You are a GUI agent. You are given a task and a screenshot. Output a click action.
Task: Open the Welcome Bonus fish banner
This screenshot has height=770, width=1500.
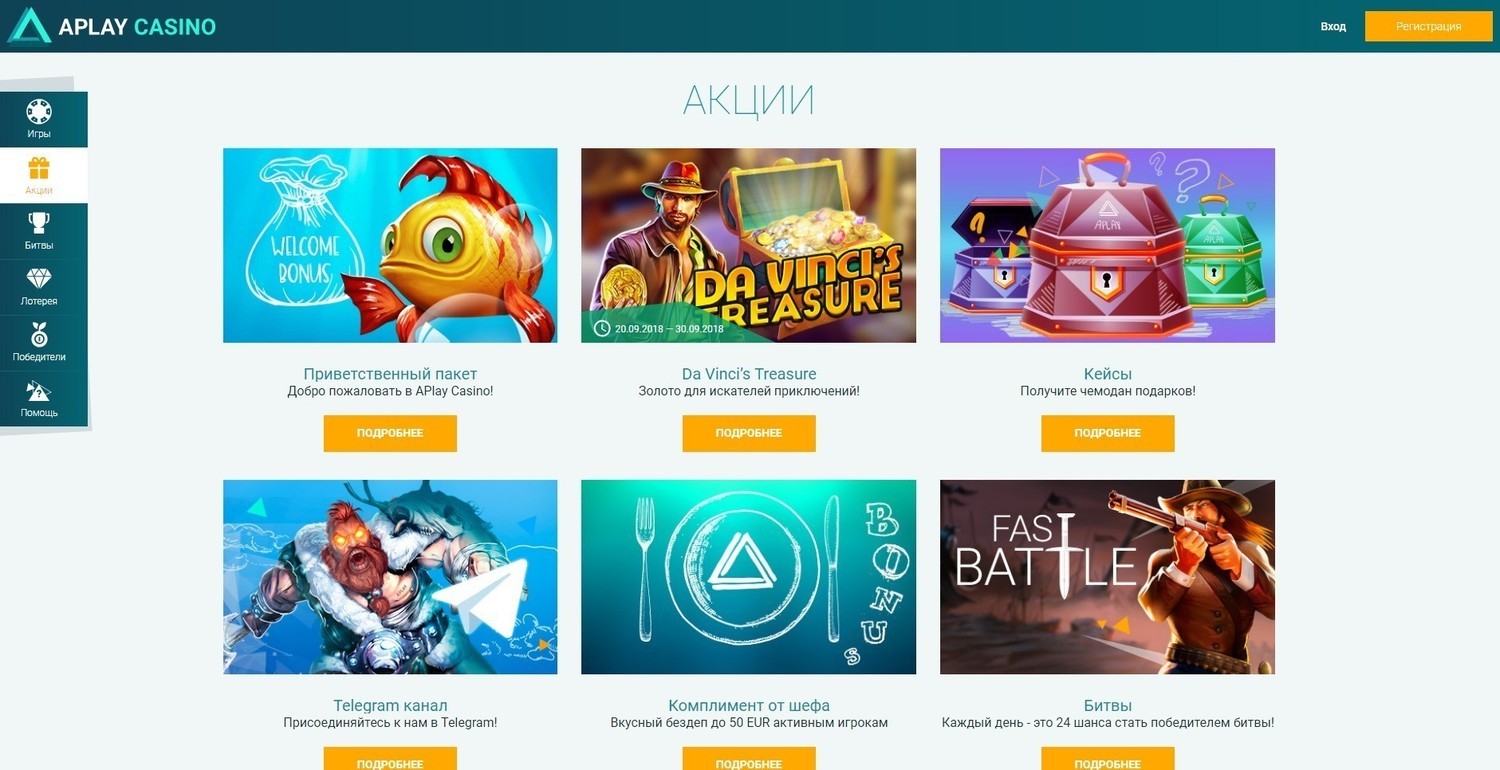click(x=390, y=246)
